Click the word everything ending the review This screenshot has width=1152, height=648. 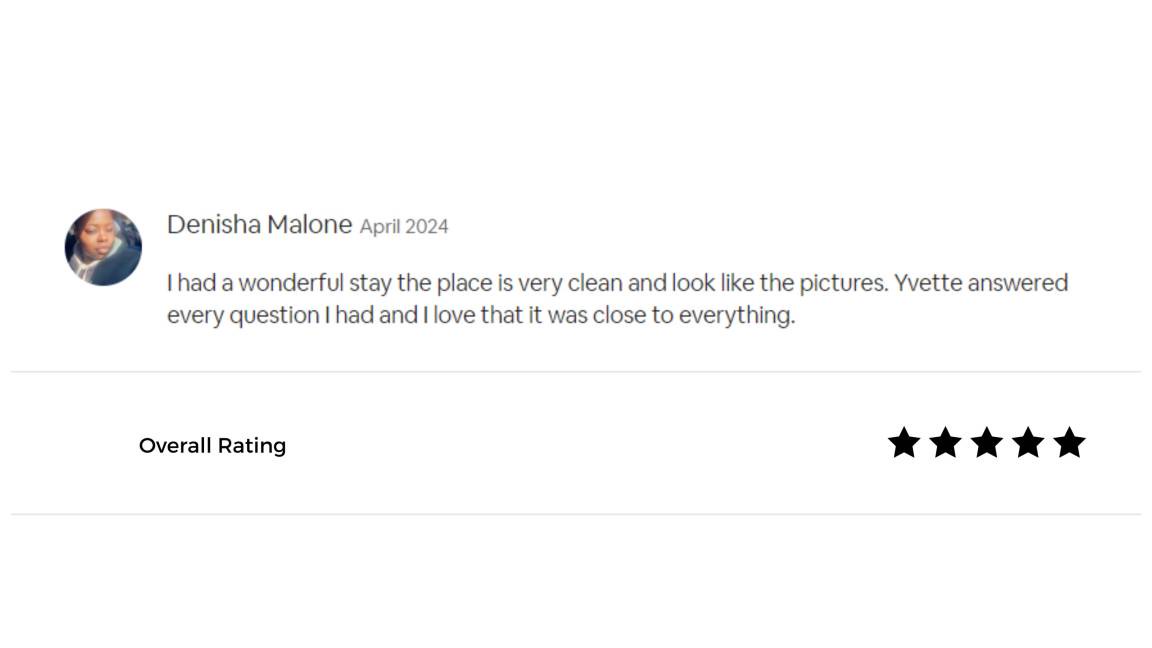tap(736, 316)
